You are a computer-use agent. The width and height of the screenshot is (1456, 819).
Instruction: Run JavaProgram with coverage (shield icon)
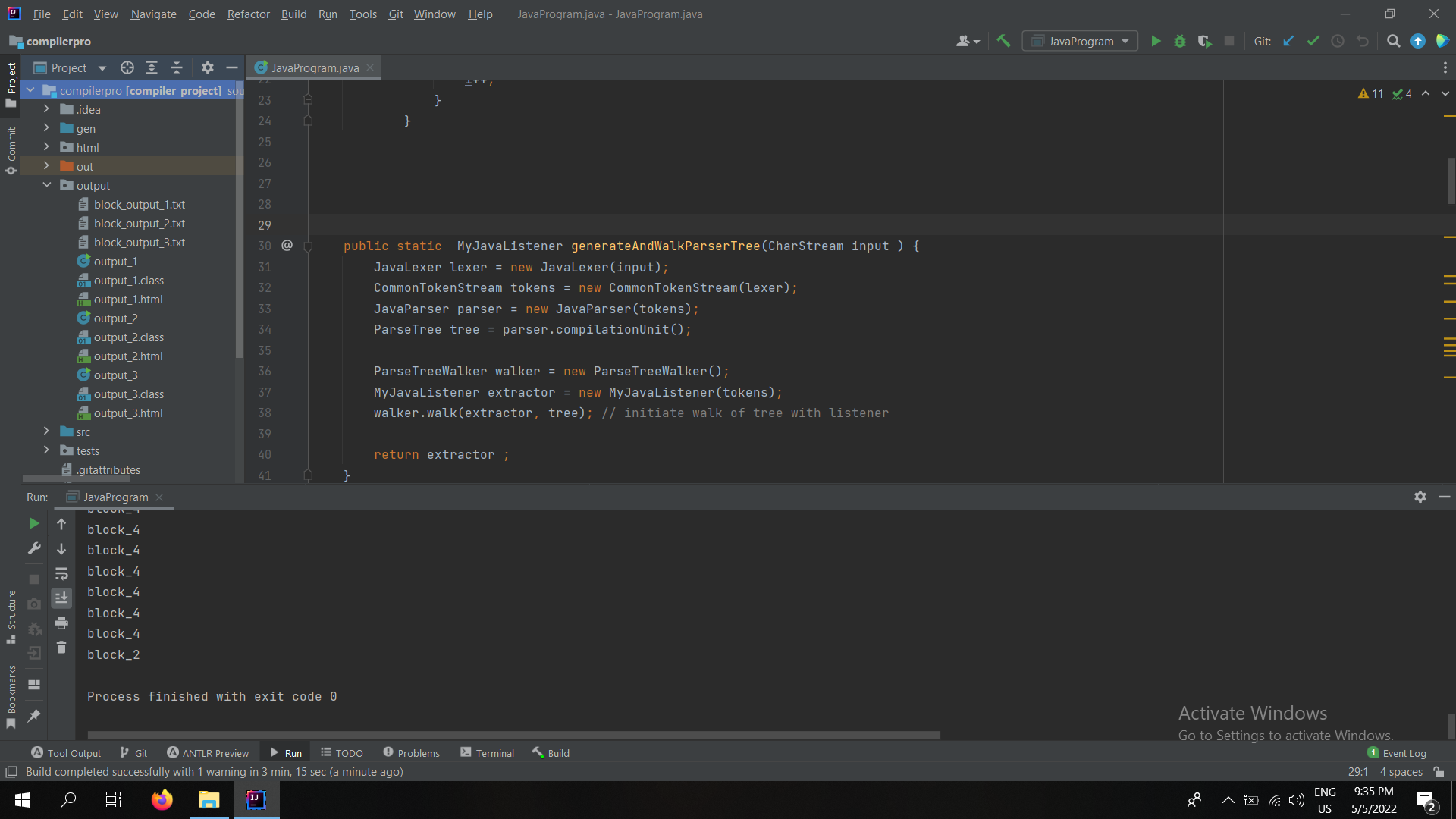click(1205, 41)
